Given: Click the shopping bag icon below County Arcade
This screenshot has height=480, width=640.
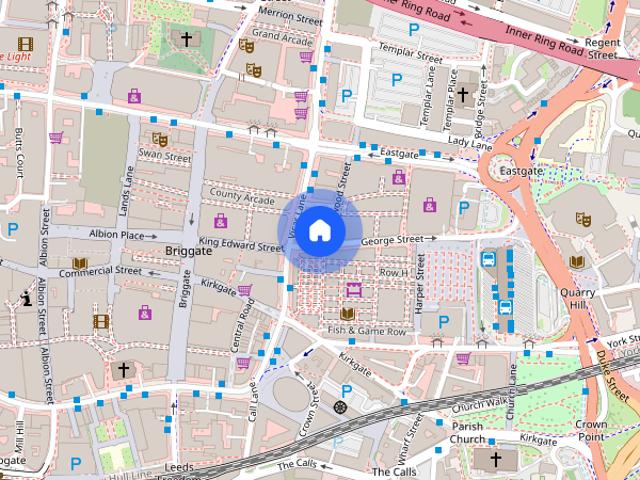Looking at the screenshot, I should (x=220, y=221).
